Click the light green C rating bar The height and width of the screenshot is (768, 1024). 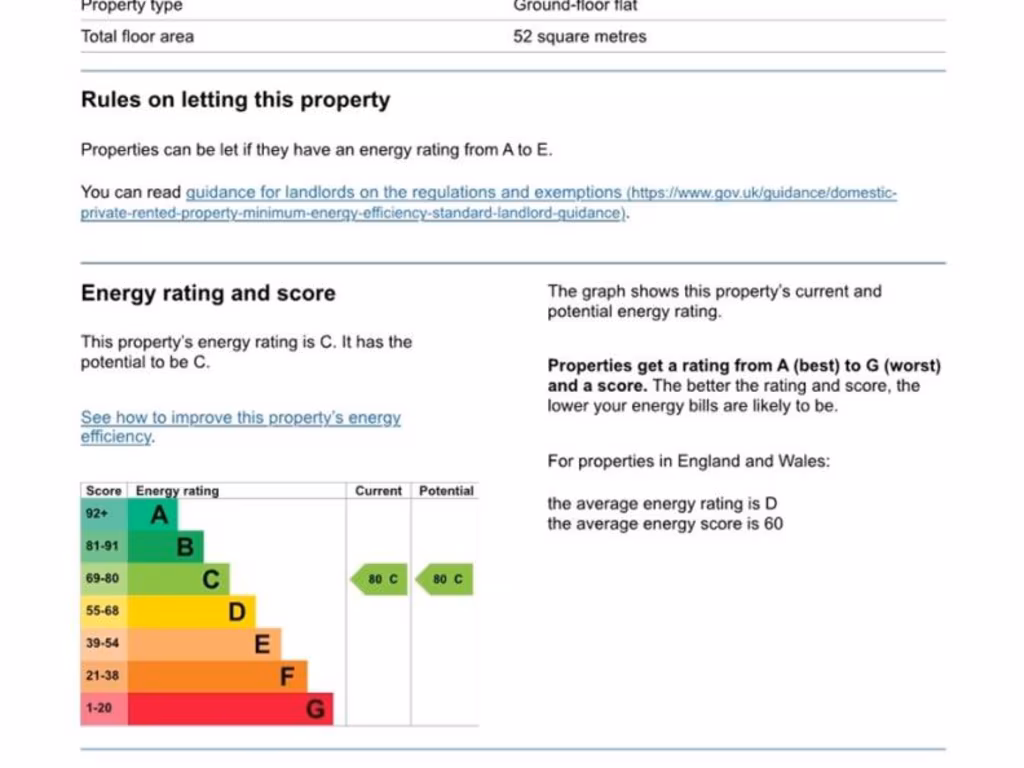point(180,579)
